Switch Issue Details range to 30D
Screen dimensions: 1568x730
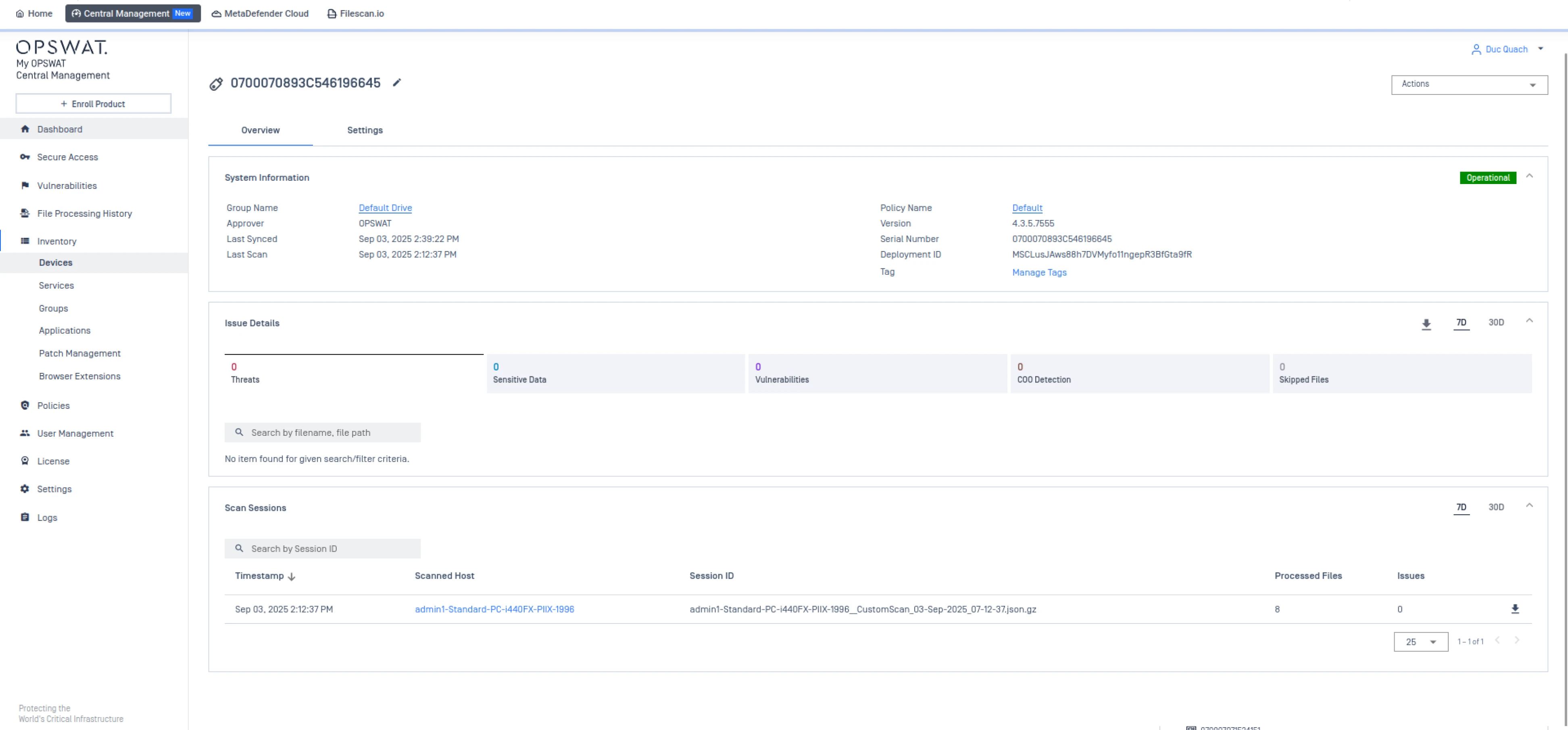[1496, 323]
